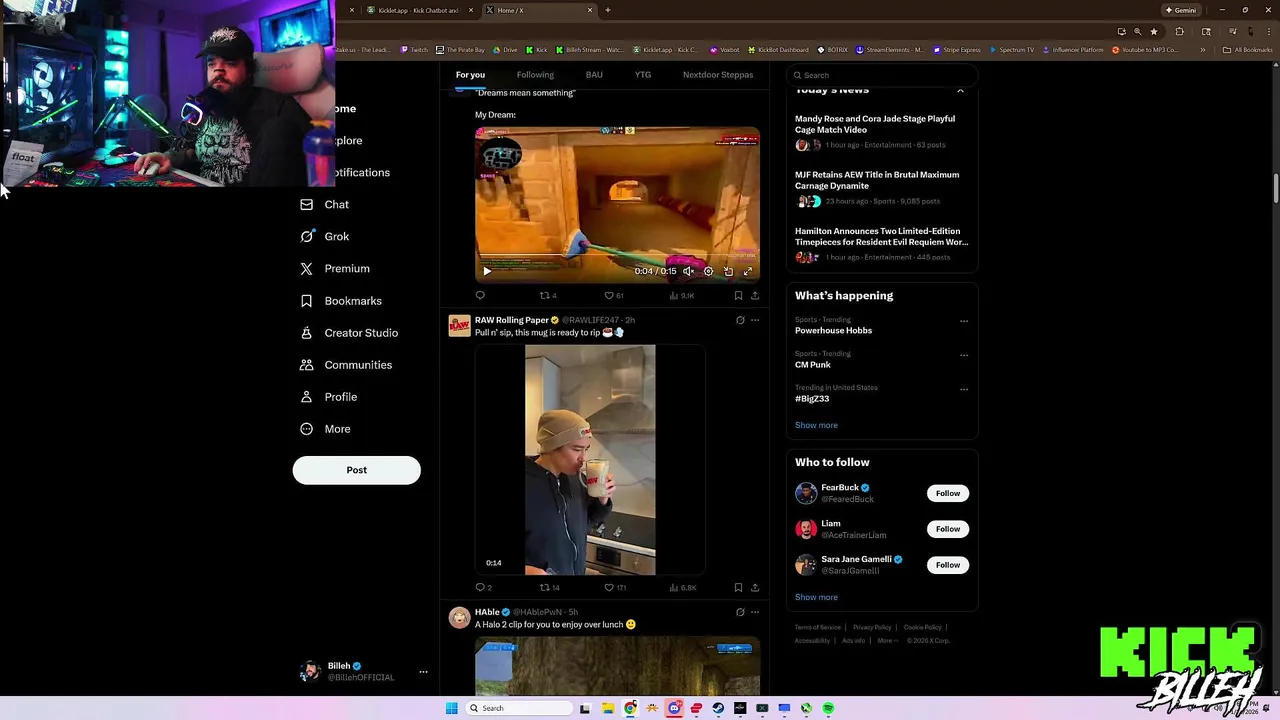1280x720 pixels.
Task: Open Communities in the sidebar
Action: coord(346,364)
